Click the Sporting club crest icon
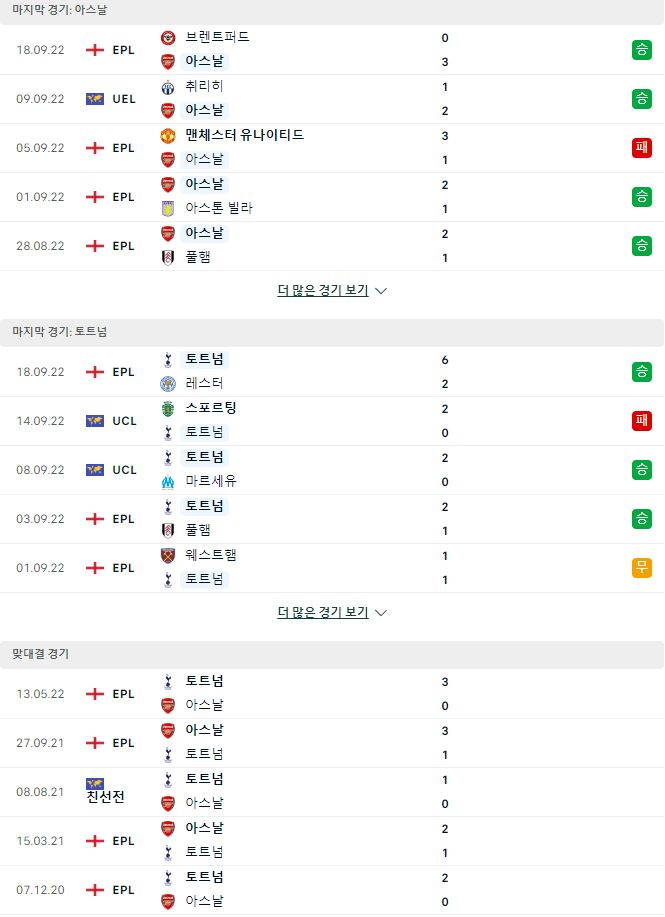The width and height of the screenshot is (665, 917). point(168,409)
